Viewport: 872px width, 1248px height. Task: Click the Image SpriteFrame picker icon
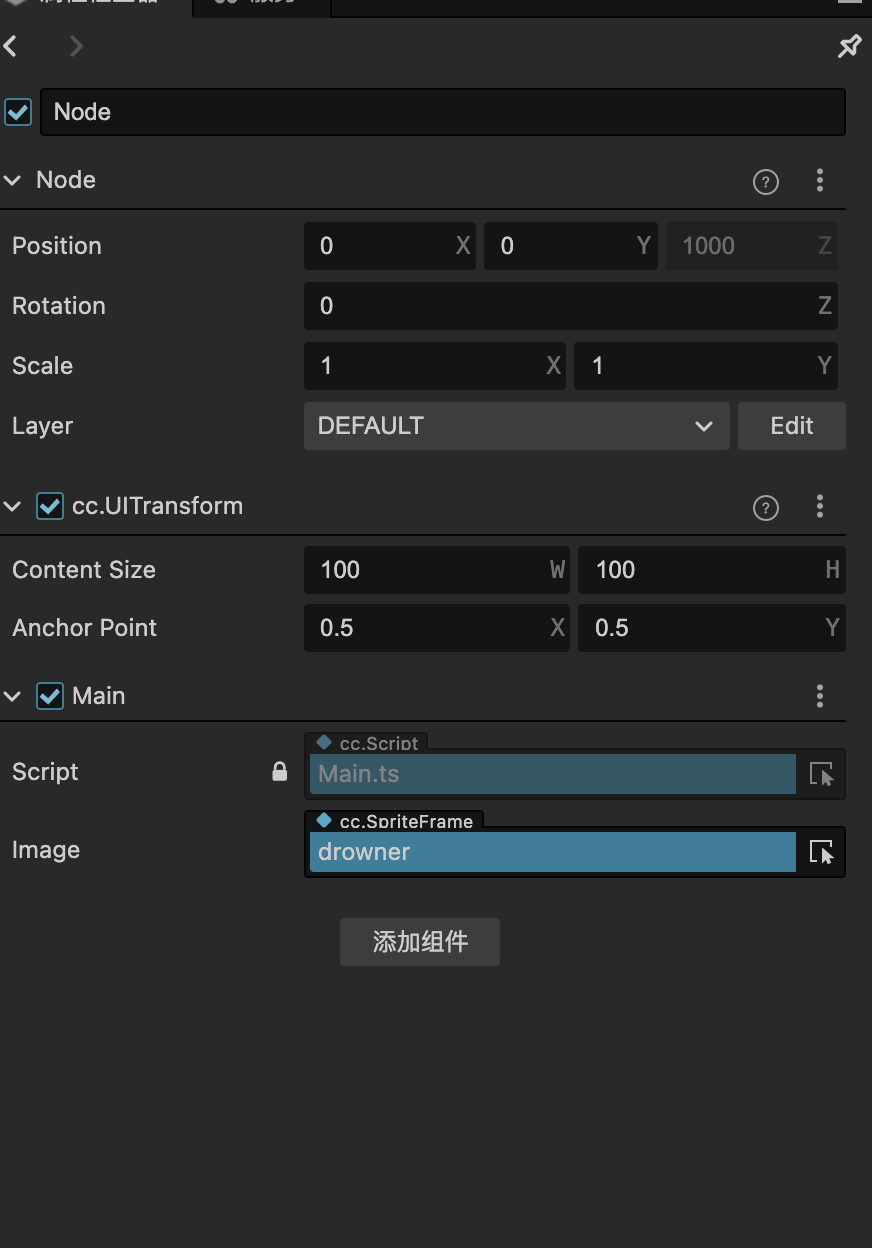coord(821,852)
